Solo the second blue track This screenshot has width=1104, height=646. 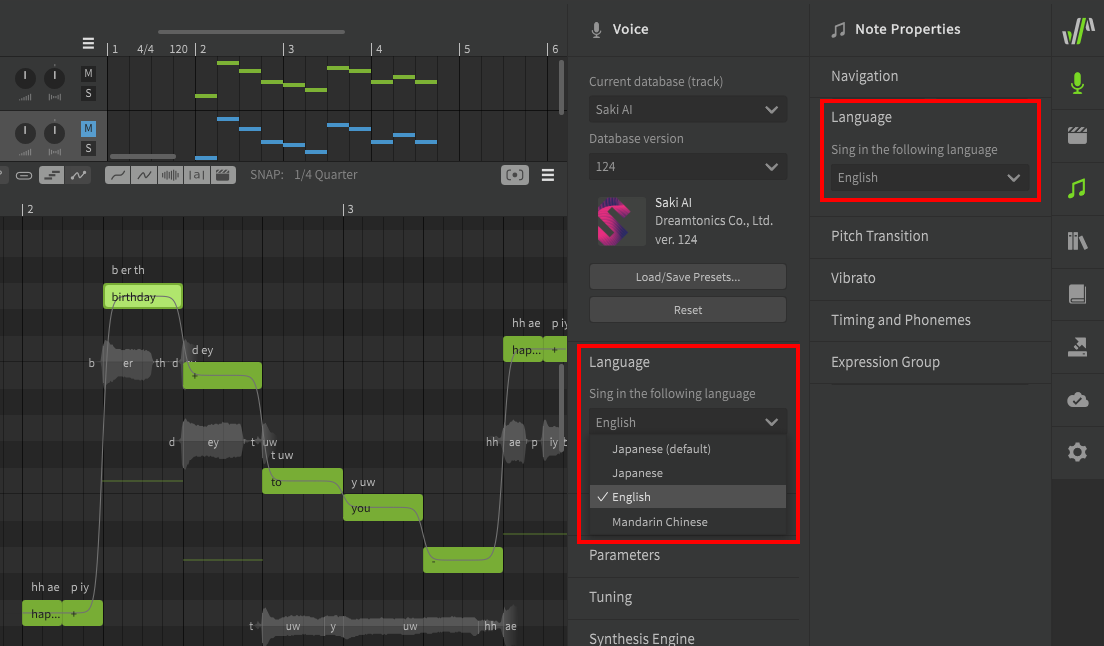[x=88, y=148]
